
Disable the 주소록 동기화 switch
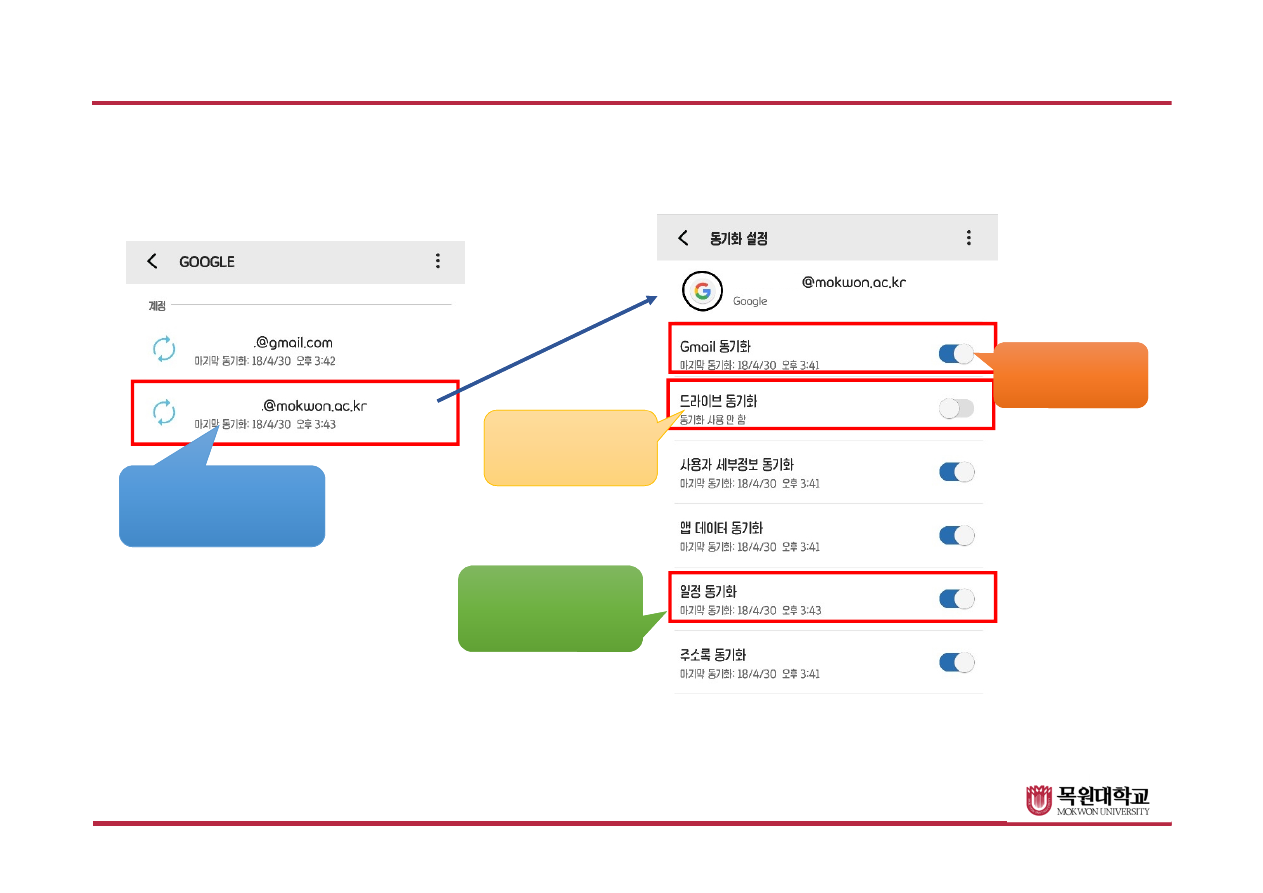click(x=956, y=662)
